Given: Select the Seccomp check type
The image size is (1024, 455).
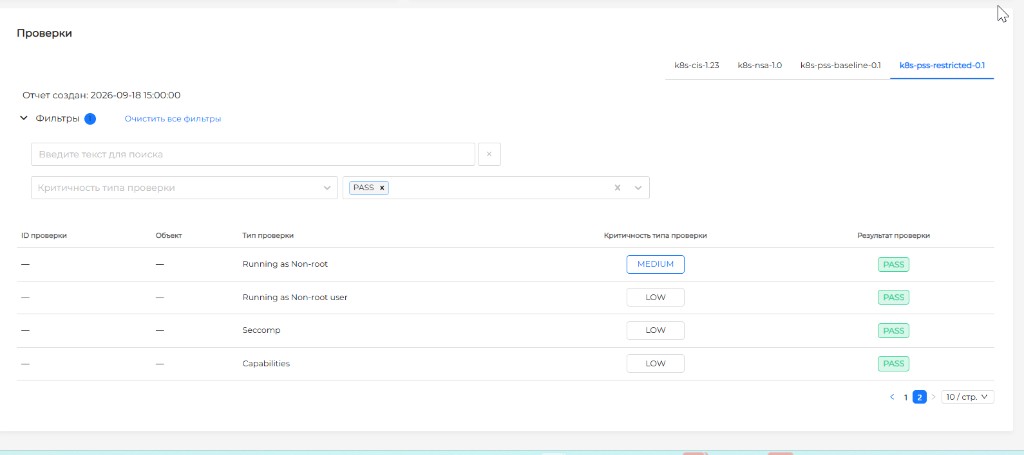Looking at the screenshot, I should [261, 330].
